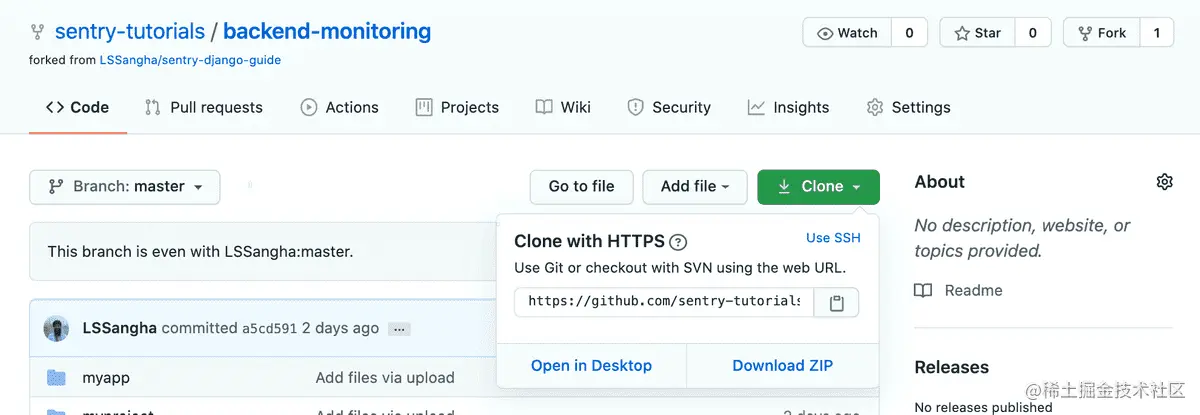This screenshot has width=1200, height=415.
Task: Open commit a5cd591
Action: click(269, 329)
